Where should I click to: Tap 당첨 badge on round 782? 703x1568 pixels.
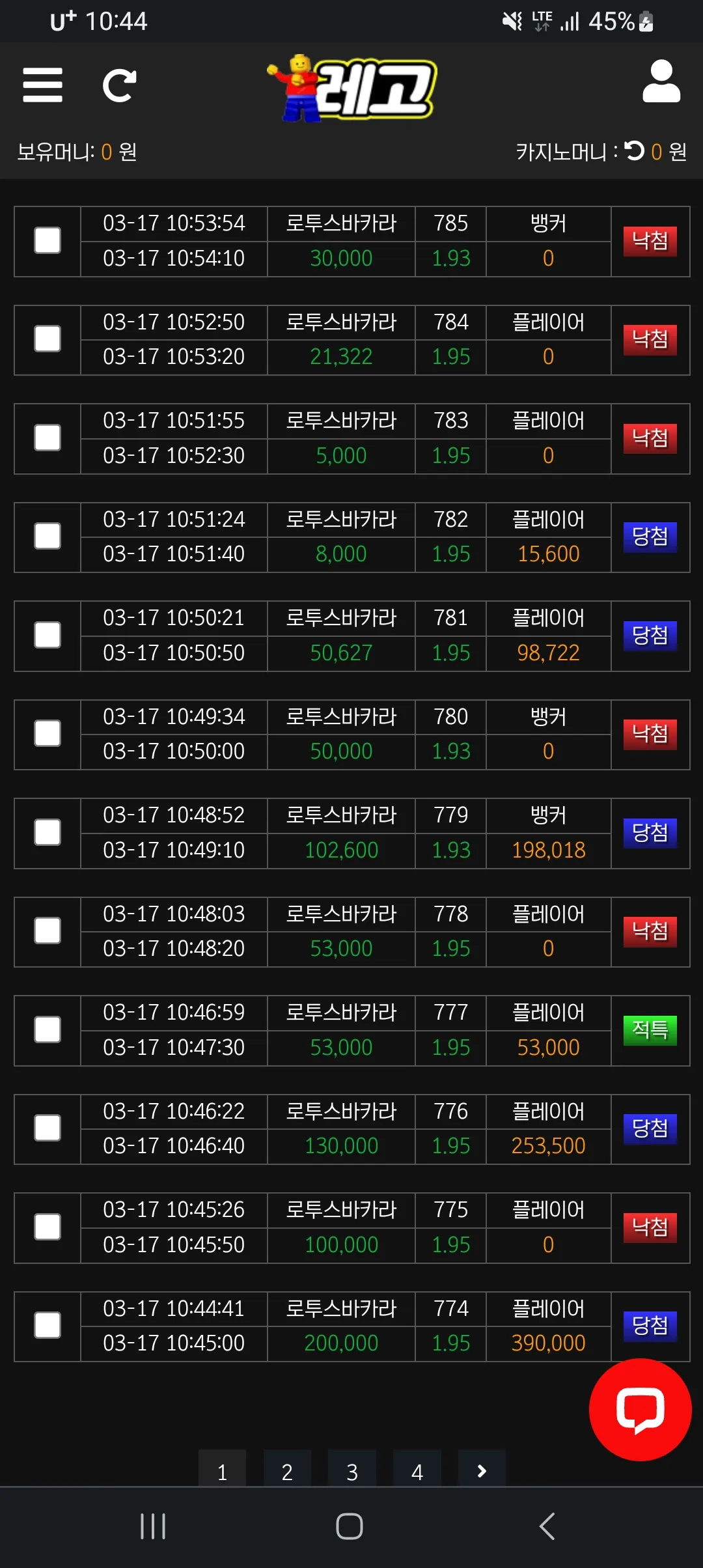tap(650, 537)
